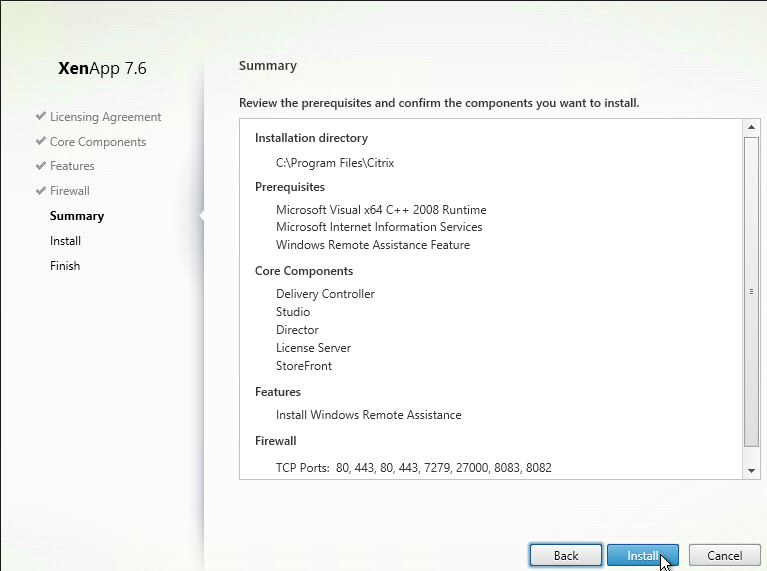
Task: Click the Back button
Action: pos(565,555)
